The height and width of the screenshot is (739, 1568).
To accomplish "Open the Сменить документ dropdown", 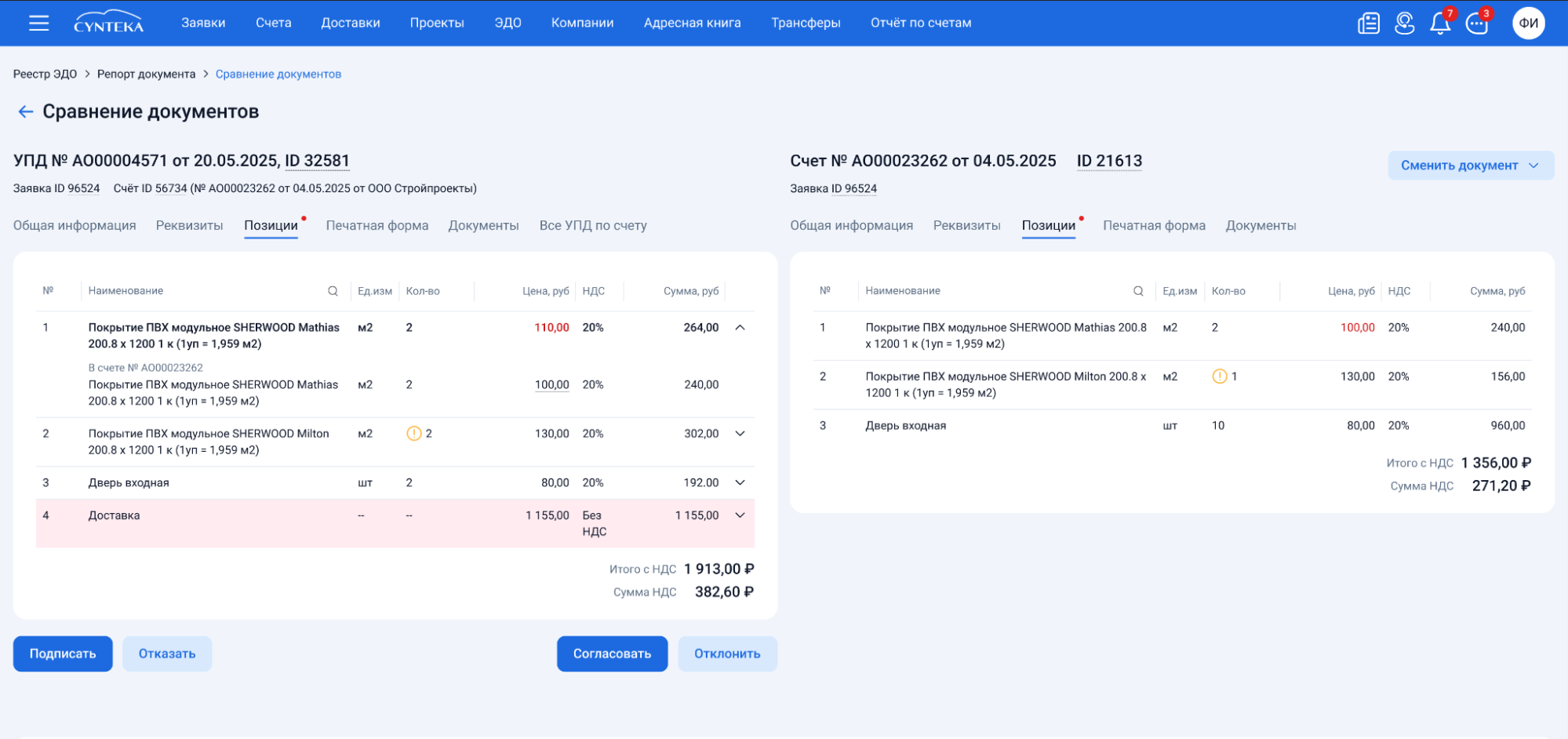I will 1470,166.
